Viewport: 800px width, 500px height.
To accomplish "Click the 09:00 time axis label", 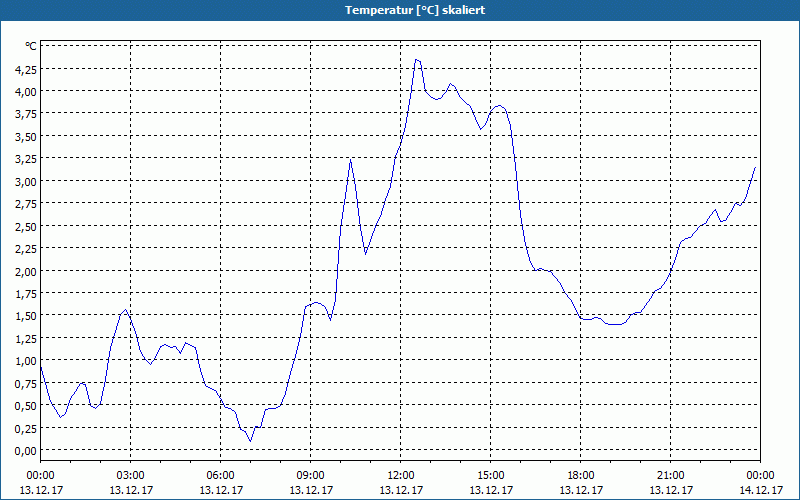I will (311, 476).
